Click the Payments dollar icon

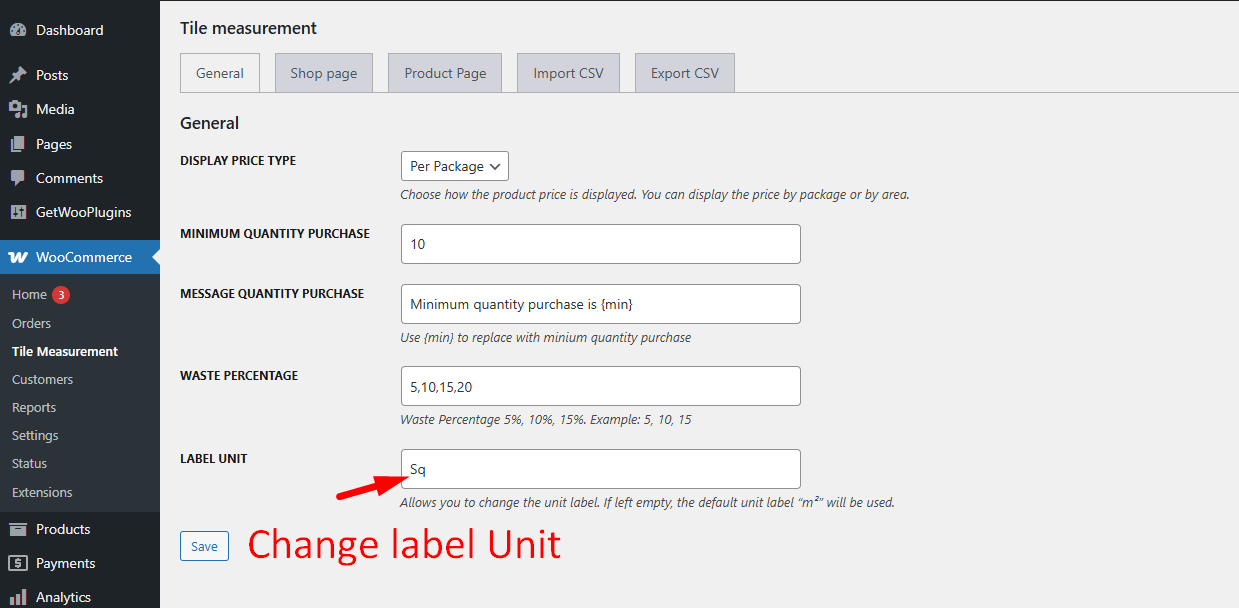(x=18, y=563)
